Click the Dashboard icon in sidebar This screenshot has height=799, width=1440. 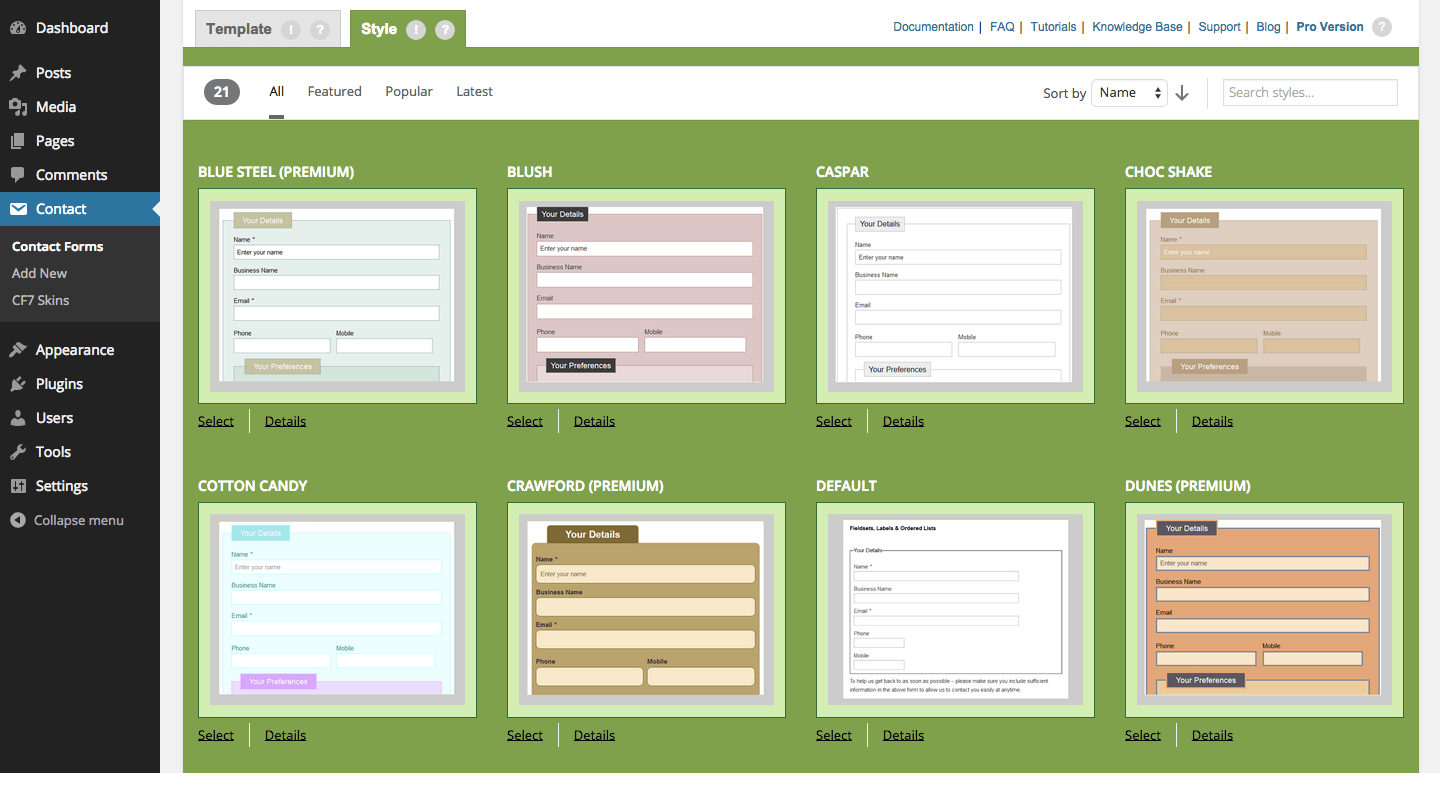point(18,28)
